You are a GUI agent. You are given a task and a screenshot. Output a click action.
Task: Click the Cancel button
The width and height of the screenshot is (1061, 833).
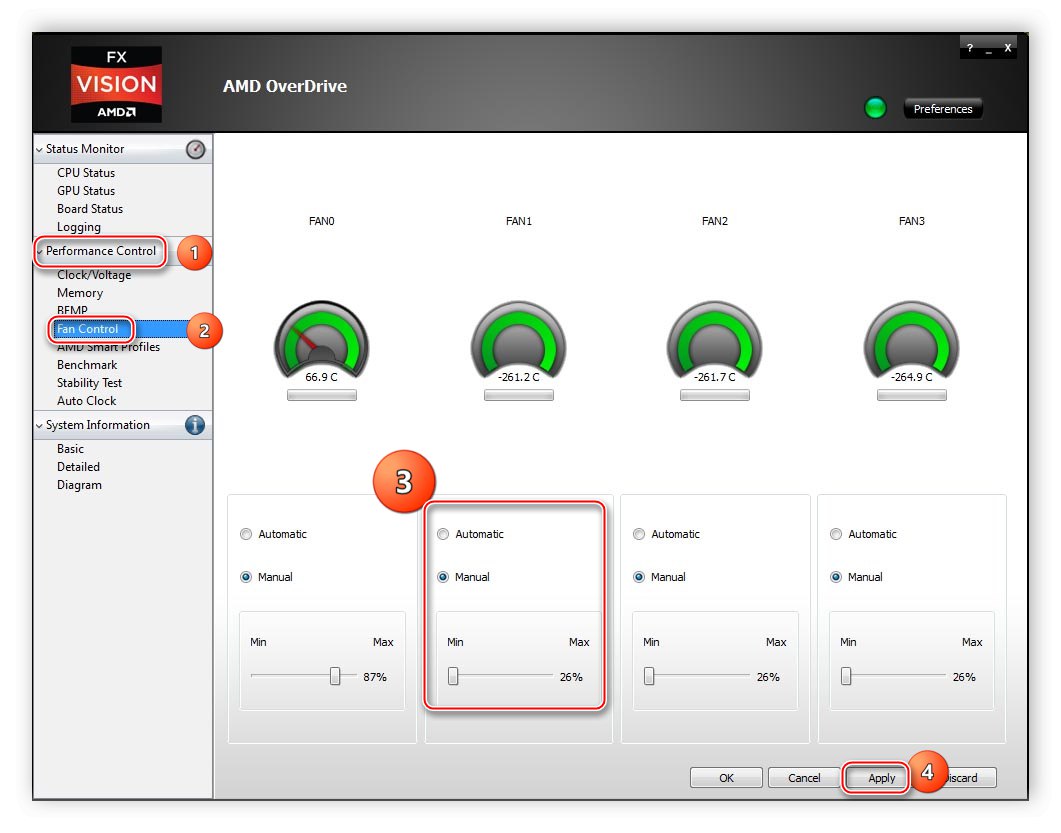click(x=804, y=778)
